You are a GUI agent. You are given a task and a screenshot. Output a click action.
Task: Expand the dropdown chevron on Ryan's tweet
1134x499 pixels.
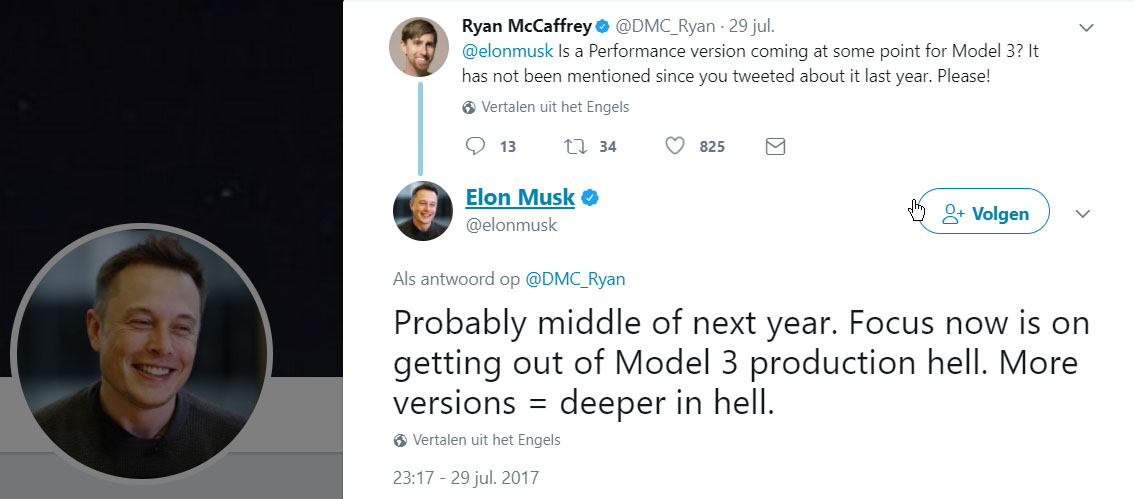pyautogui.click(x=1087, y=27)
